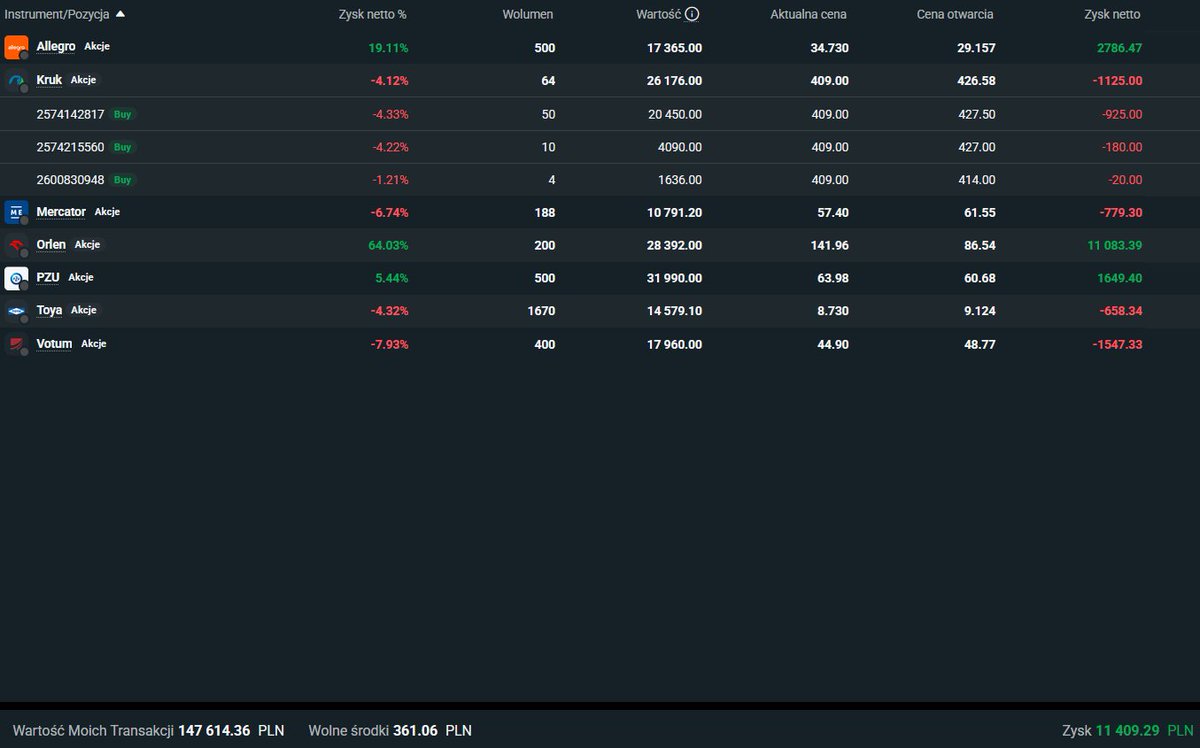Screen dimensions: 1200x748
Task: Click Toya current price 8.730
Action: coord(832,311)
